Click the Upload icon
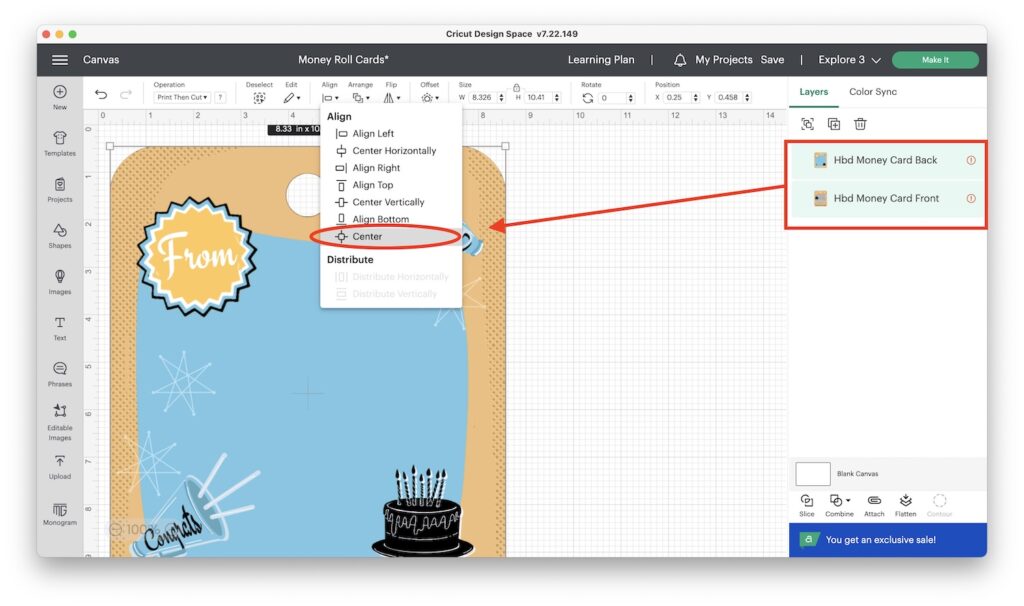 coord(59,462)
